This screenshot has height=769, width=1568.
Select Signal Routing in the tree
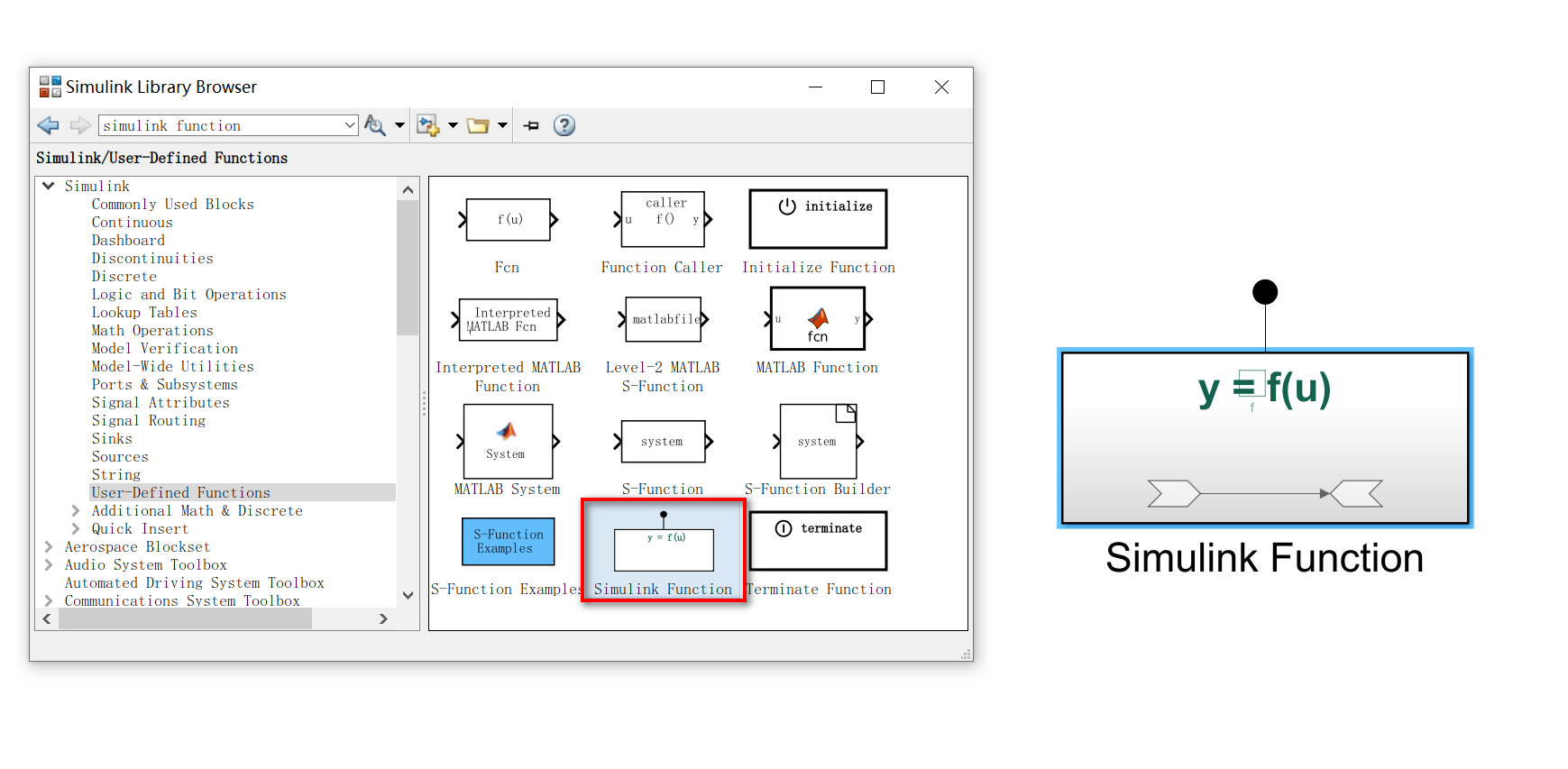coord(149,420)
